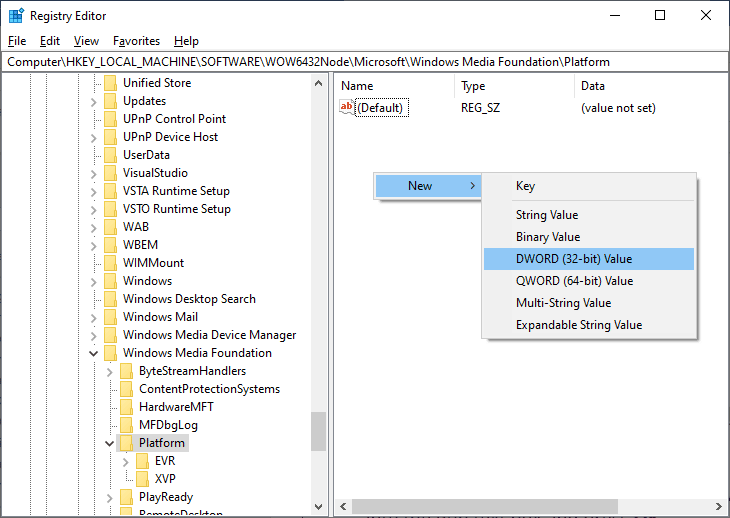Image resolution: width=730 pixels, height=518 pixels.
Task: Collapse the Platform key node
Action: (109, 443)
